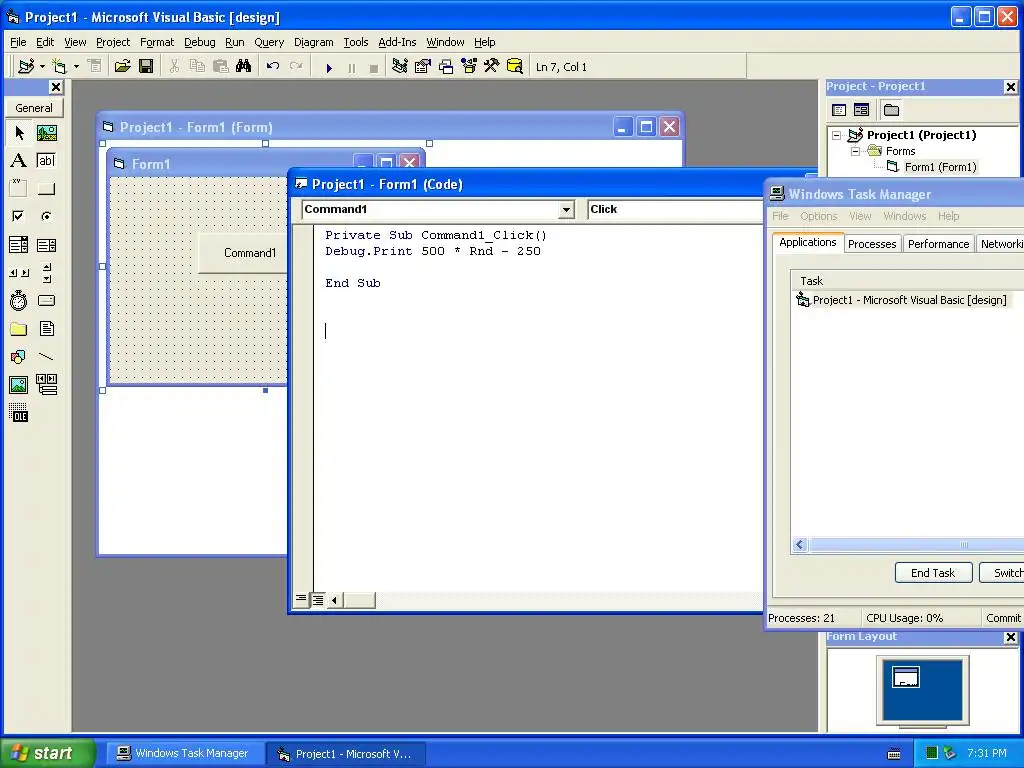This screenshot has height=768, width=1024.
Task: Toggle Folders in the Project panel
Action: (x=891, y=110)
